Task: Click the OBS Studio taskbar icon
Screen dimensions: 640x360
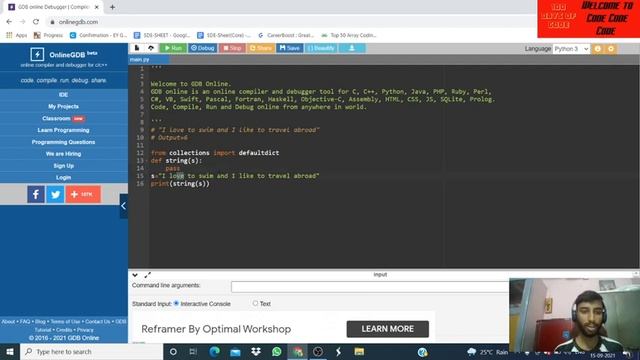Action: [x=318, y=352]
